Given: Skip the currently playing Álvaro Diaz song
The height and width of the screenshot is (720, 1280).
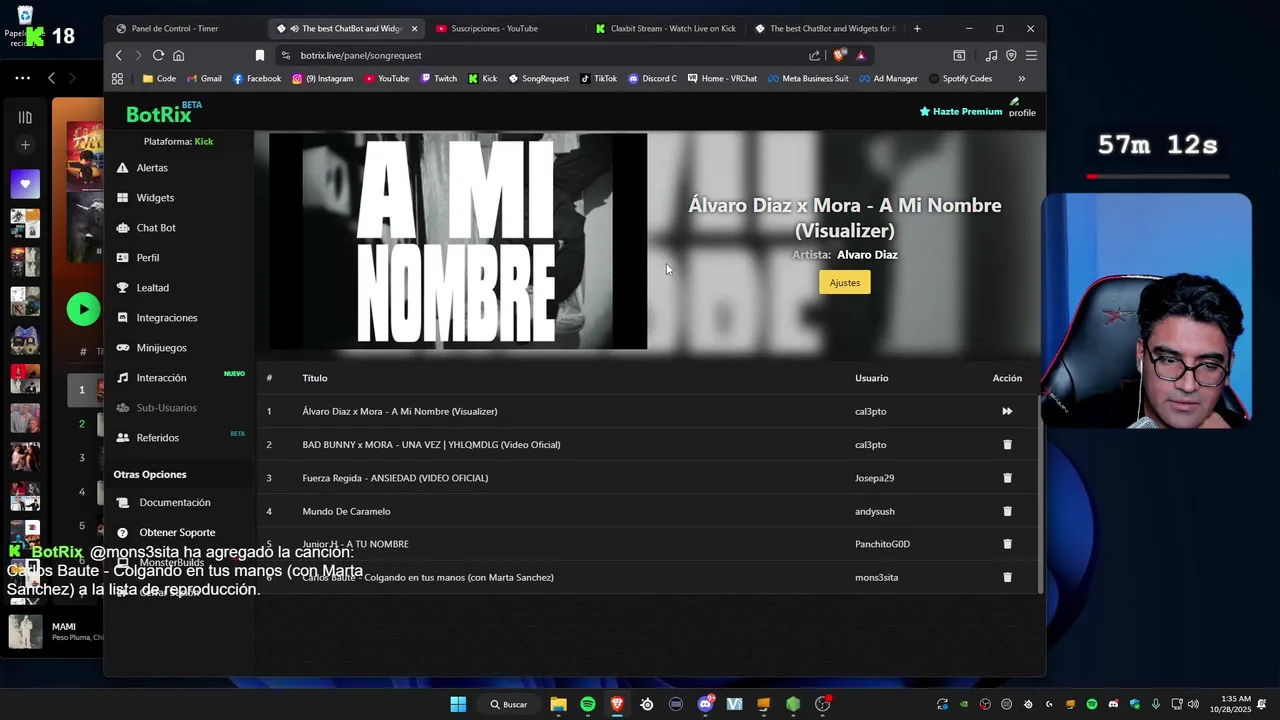Looking at the screenshot, I should tap(1007, 411).
